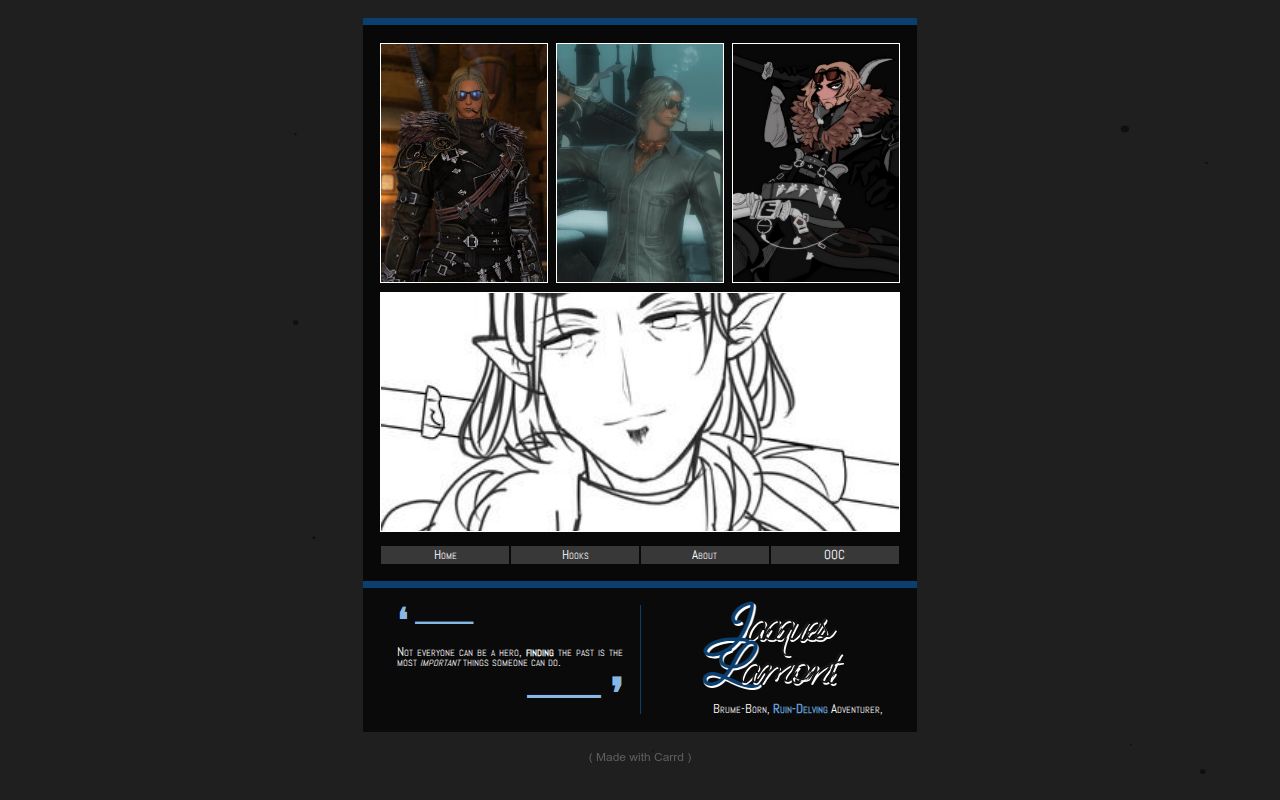The image size is (1280, 800).
Task: Open the underwater grey-shirt character screenshot
Action: pyautogui.click(x=640, y=163)
